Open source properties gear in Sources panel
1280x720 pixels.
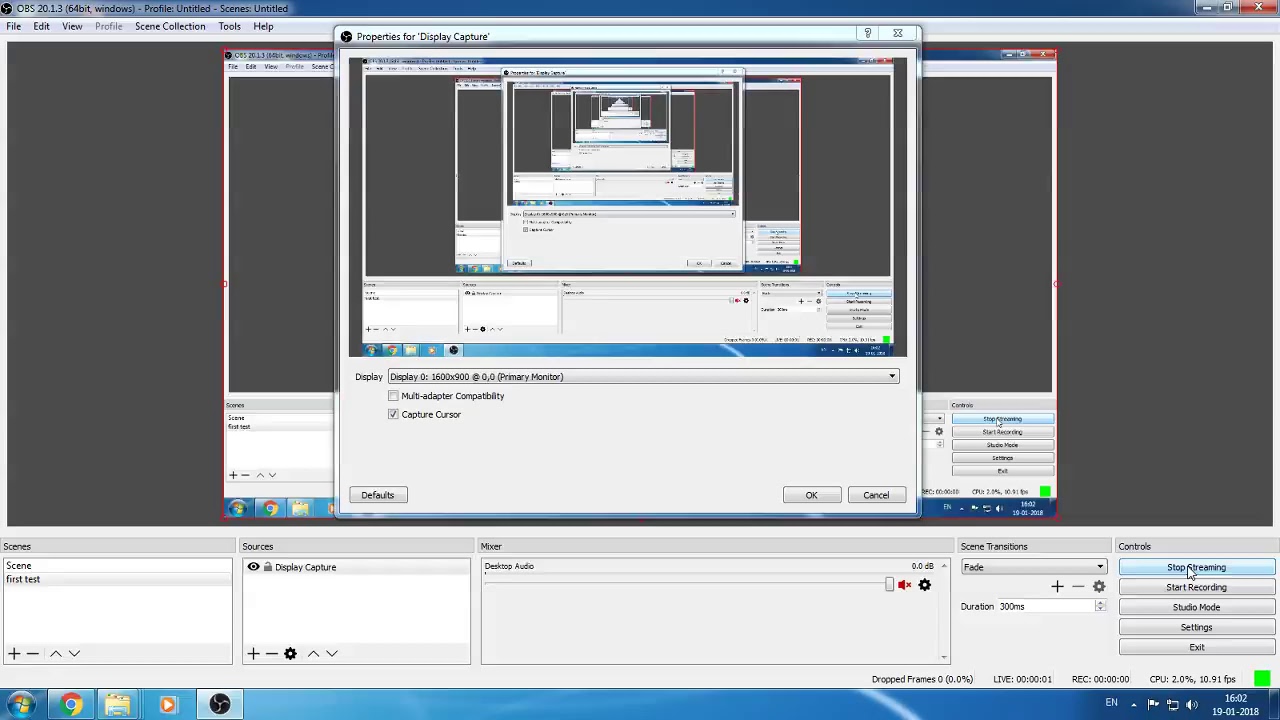[290, 653]
